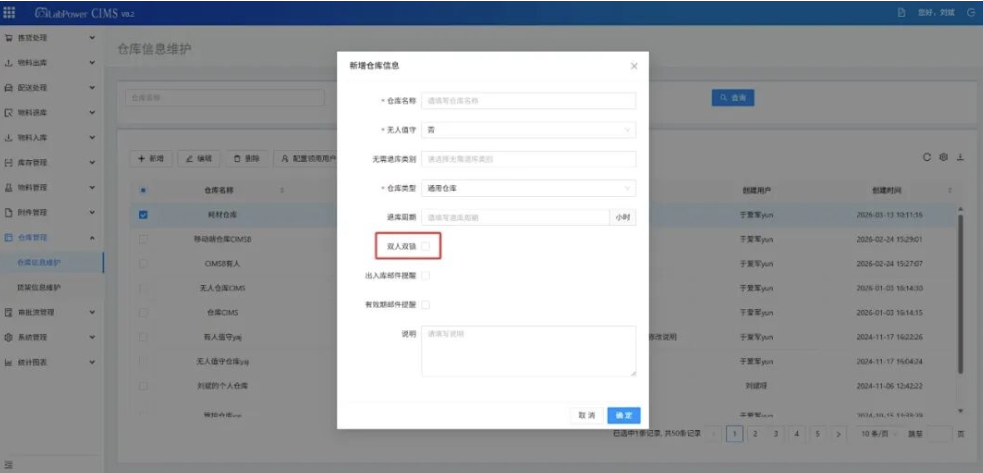Check the 有效期邮件提醒 checkbox
This screenshot has width=983, height=473.
(426, 305)
